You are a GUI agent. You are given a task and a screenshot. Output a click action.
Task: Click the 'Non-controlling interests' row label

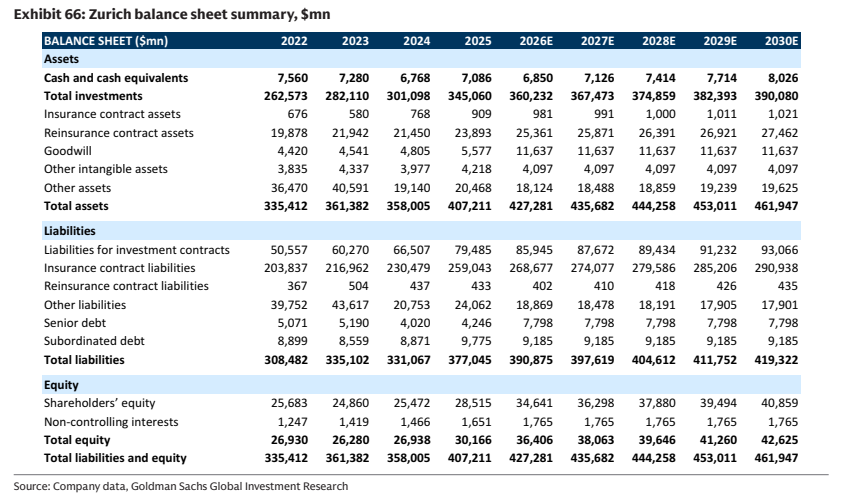[111, 422]
